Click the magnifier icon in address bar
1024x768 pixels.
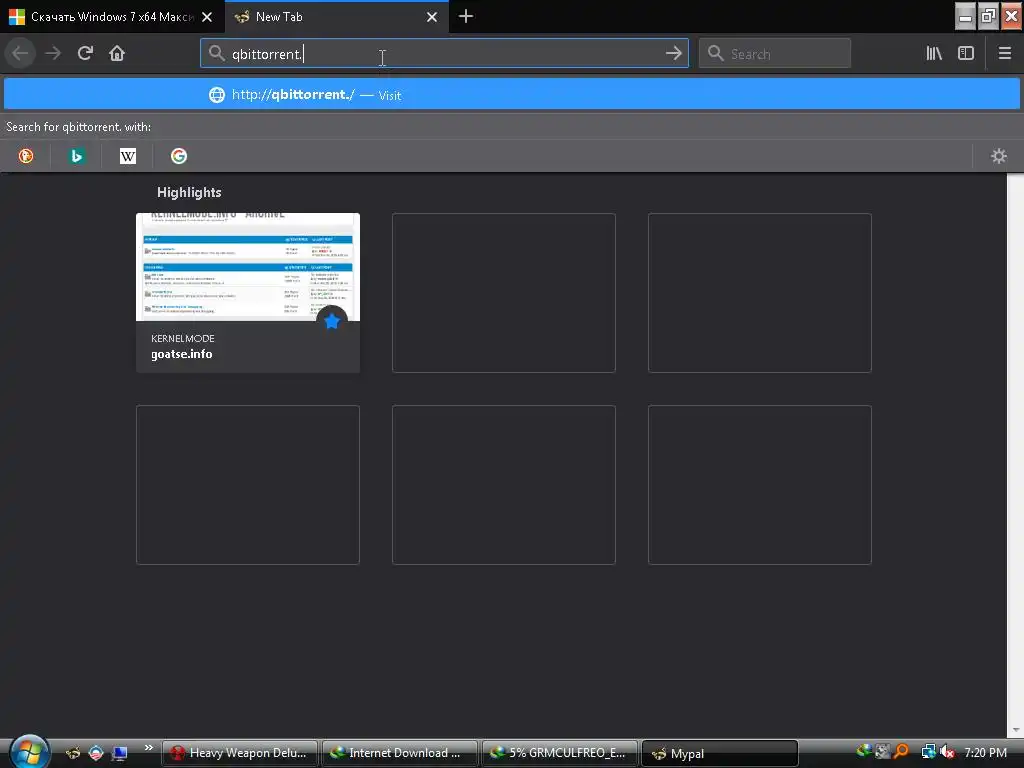click(216, 54)
